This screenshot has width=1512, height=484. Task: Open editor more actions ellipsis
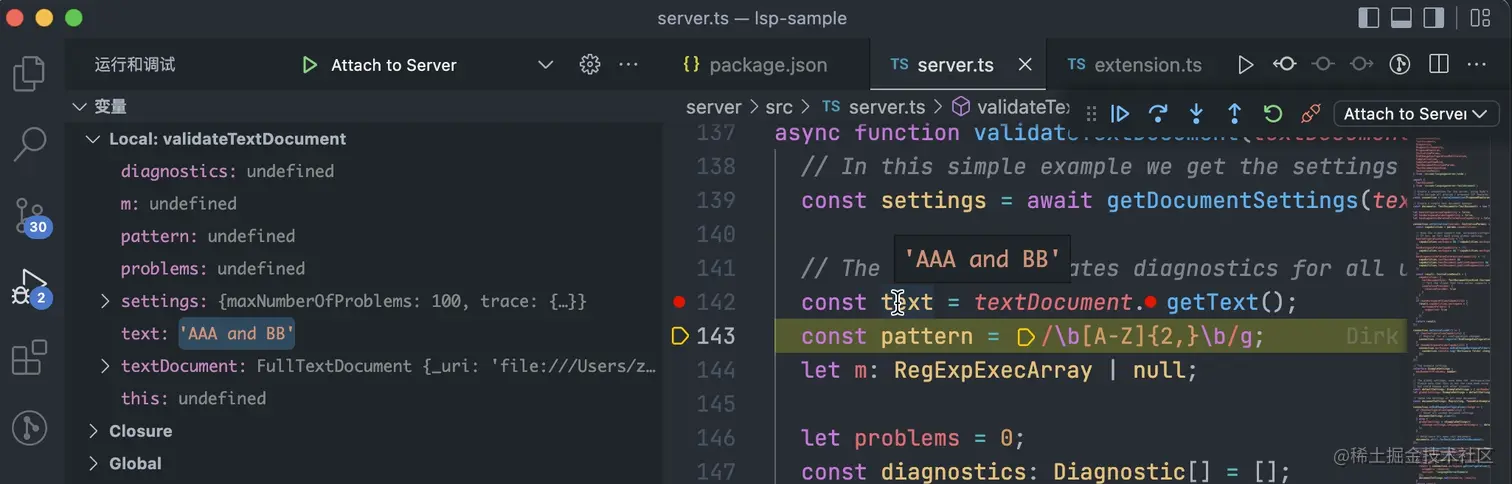pyautogui.click(x=1477, y=64)
